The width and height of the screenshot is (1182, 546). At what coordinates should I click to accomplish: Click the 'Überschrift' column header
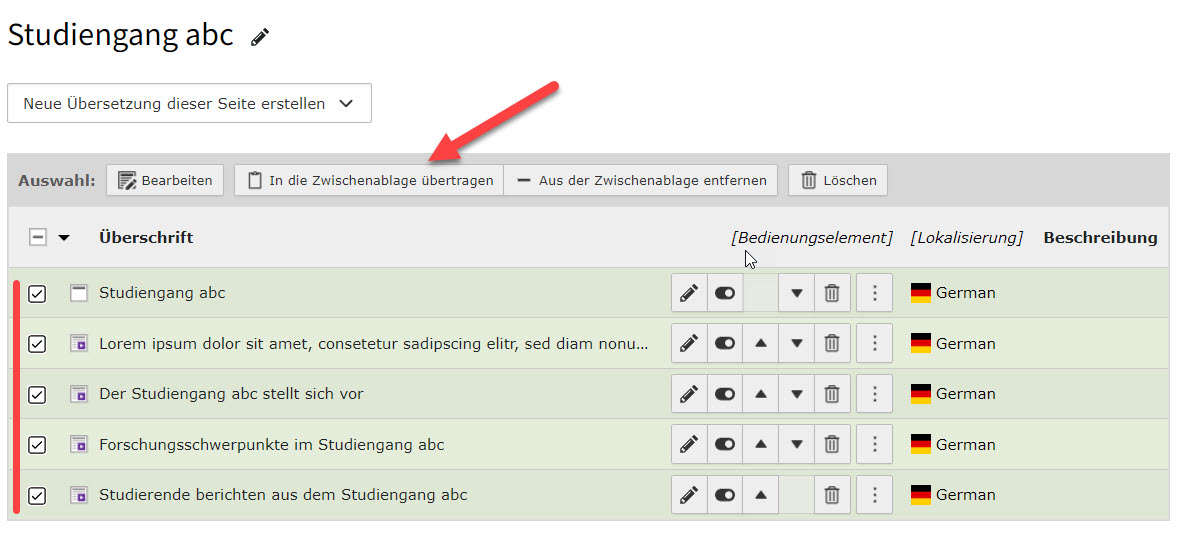tap(146, 238)
